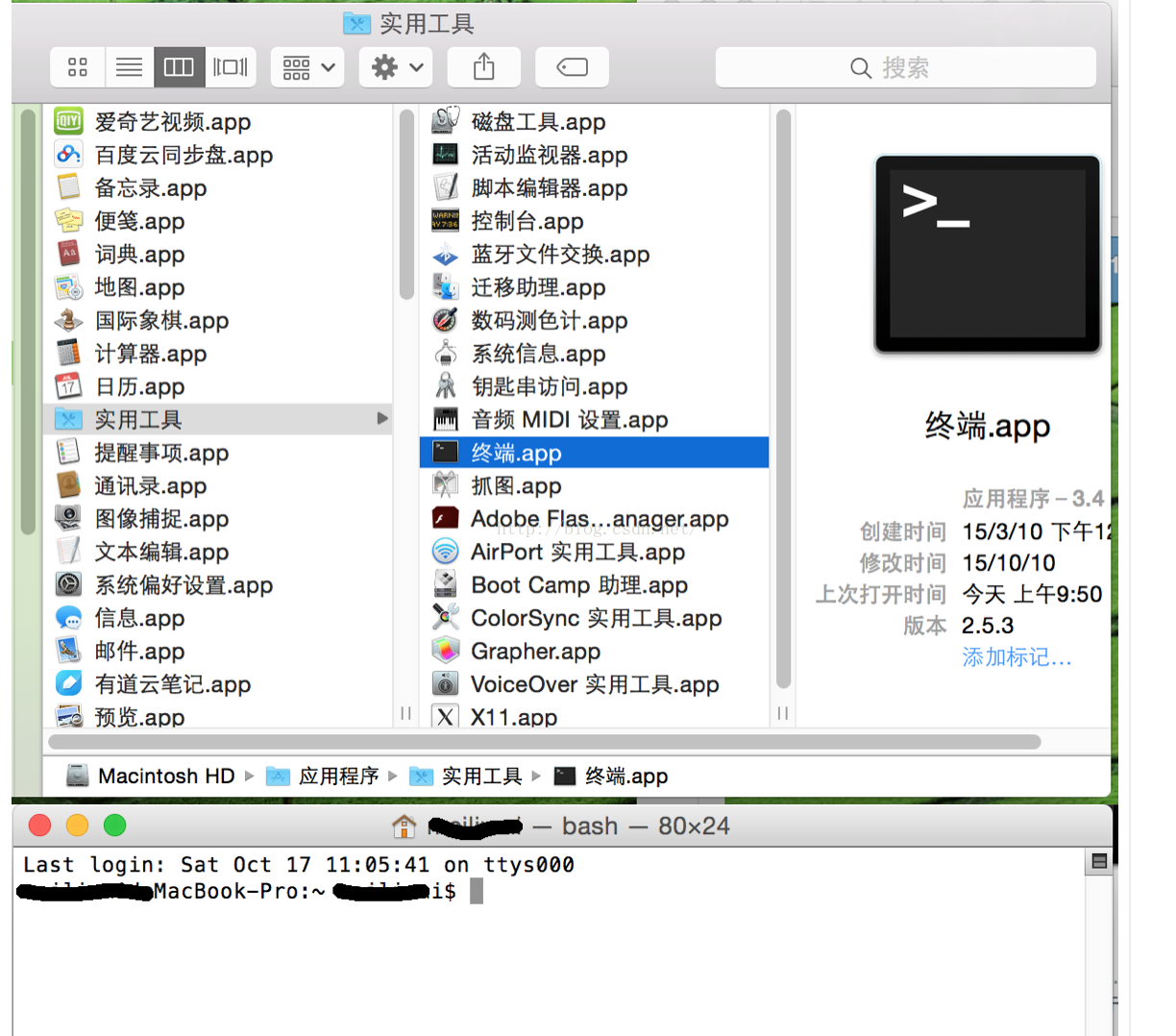Click the Share toolbar button
1176x1036 pixels.
pos(484,67)
